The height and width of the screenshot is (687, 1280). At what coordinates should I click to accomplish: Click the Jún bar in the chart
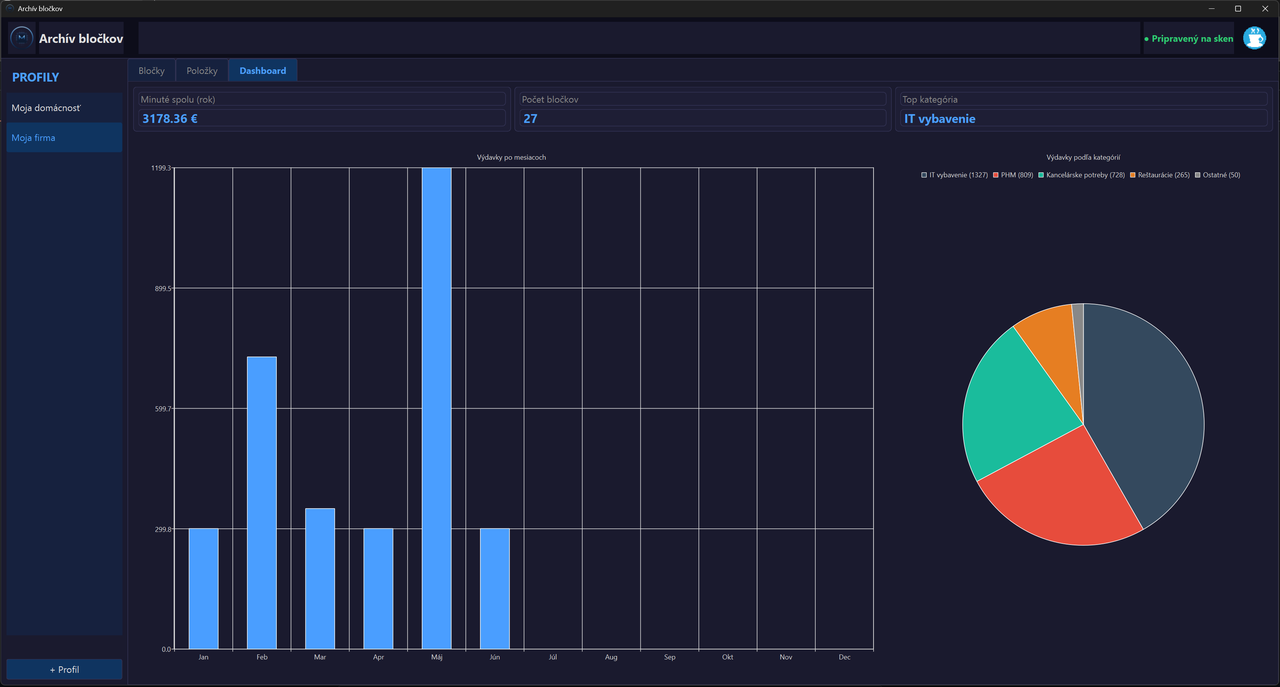tap(495, 588)
